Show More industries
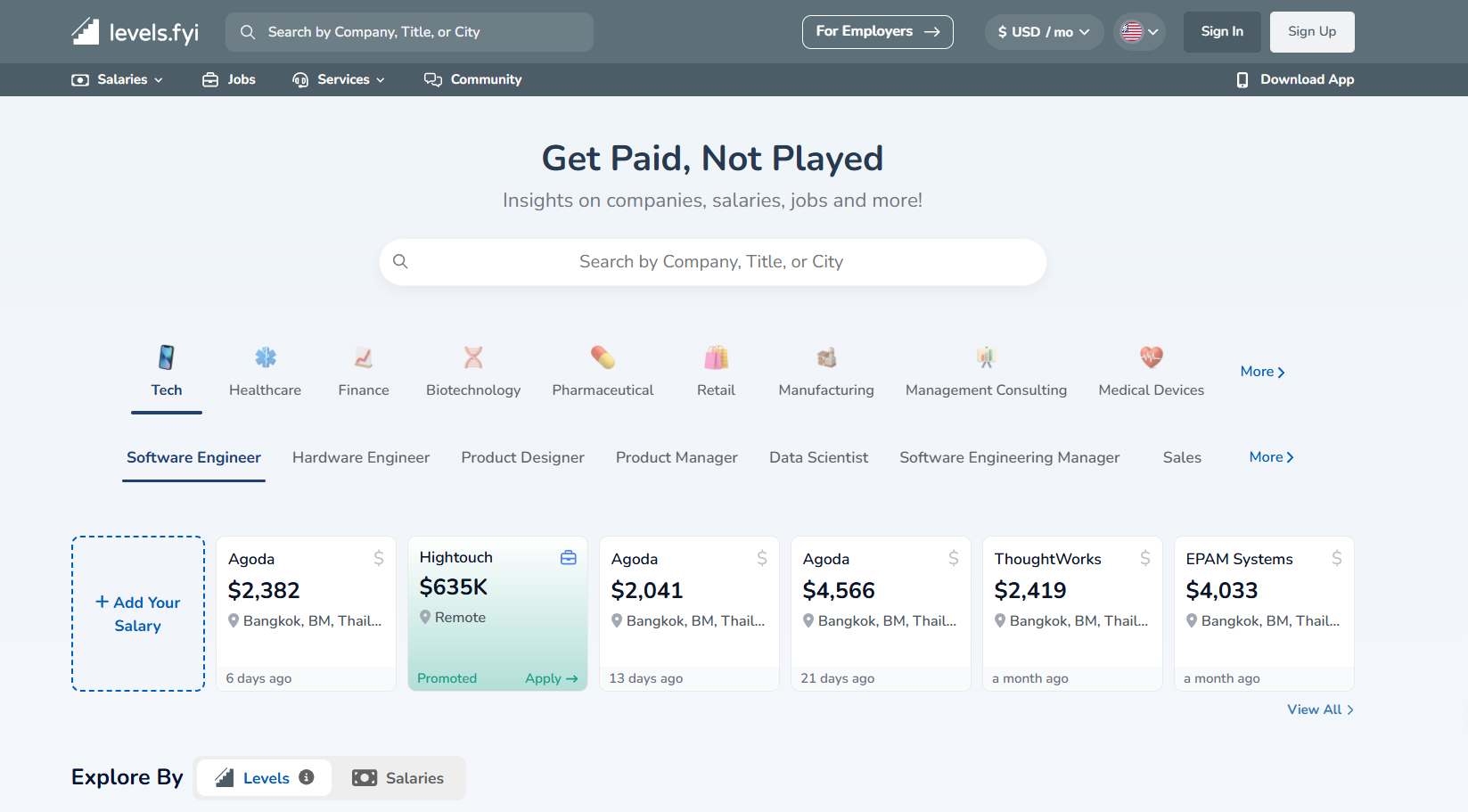The image size is (1468, 812). coord(1263,372)
